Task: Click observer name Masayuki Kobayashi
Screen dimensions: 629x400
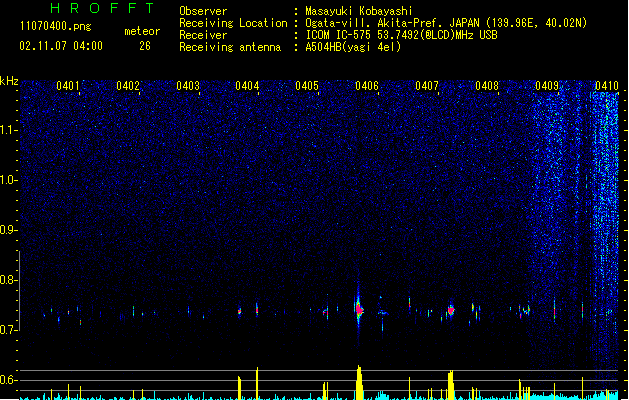Action: pyautogui.click(x=358, y=11)
